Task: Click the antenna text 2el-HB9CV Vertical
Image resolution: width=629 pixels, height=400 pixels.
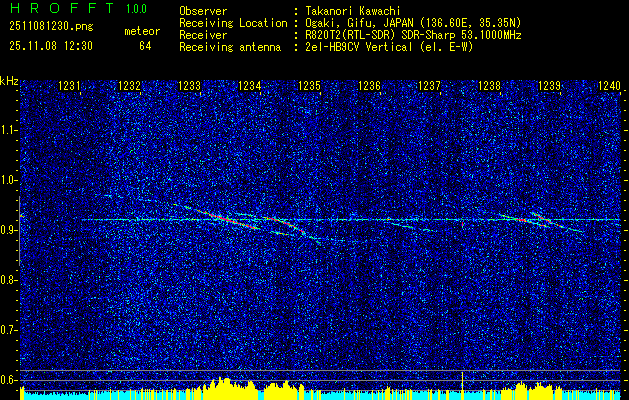Action: coord(358,47)
